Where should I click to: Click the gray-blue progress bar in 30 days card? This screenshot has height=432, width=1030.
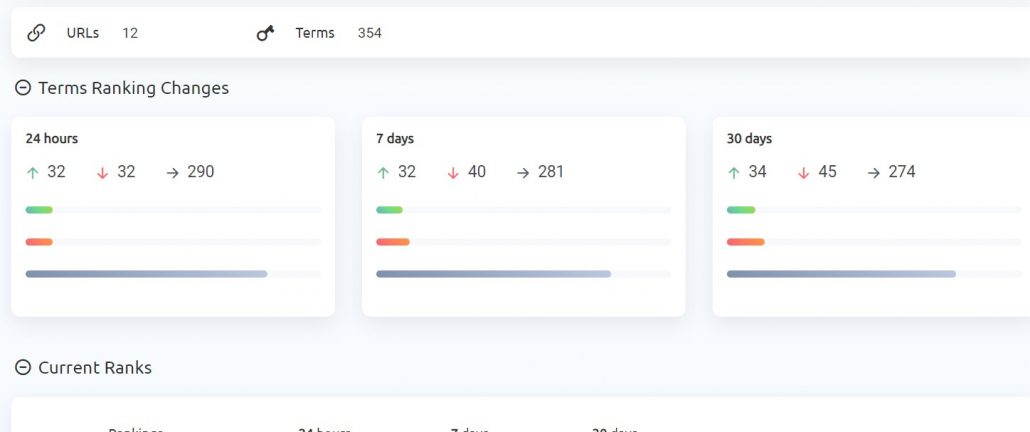pos(841,274)
